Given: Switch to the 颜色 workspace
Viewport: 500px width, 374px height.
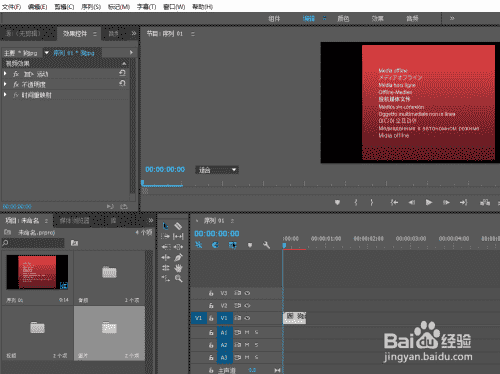Looking at the screenshot, I should point(343,19).
